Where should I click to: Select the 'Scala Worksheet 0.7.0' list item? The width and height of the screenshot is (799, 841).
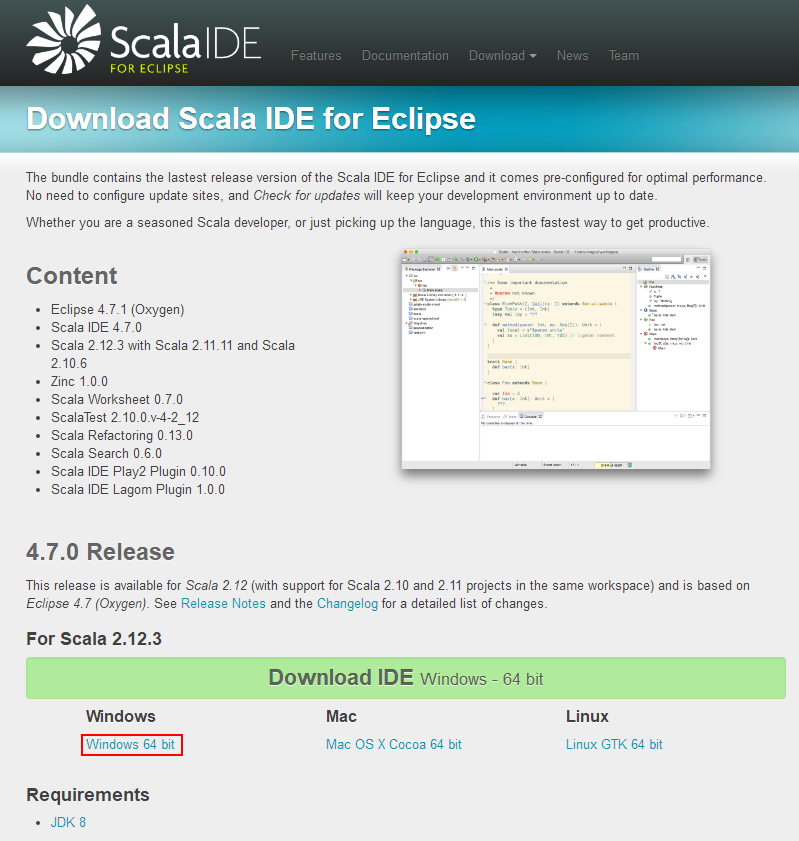[117, 400]
